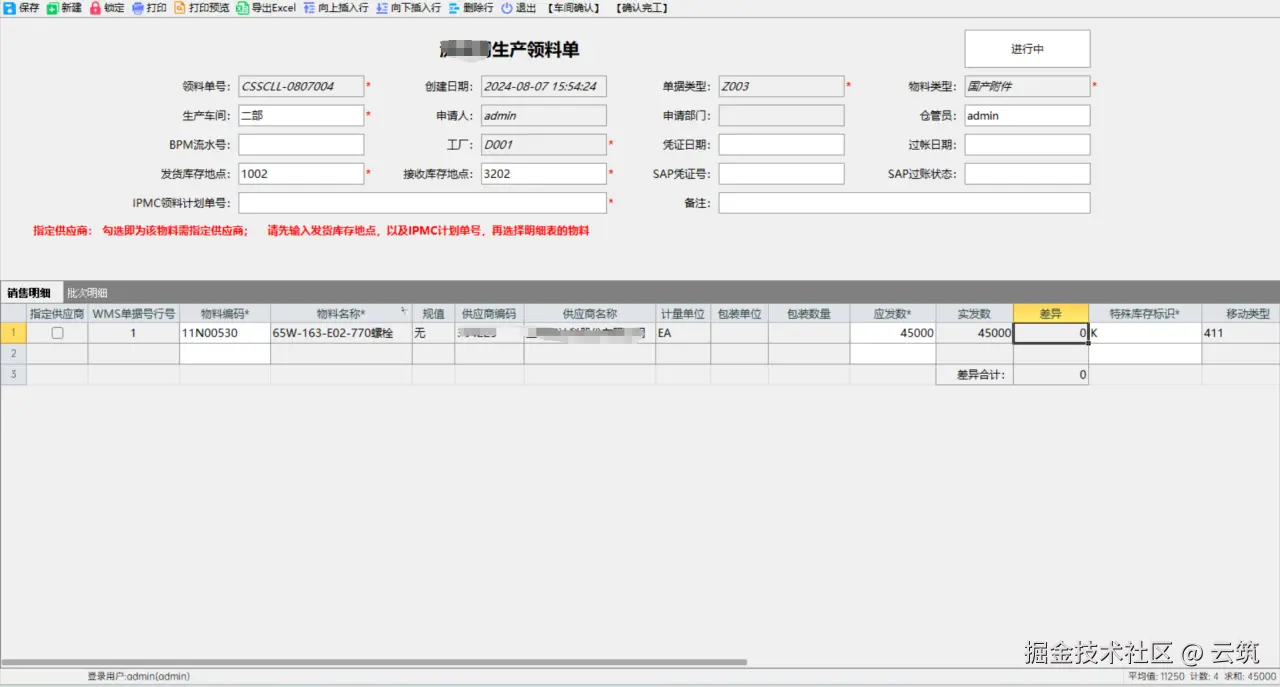1280x687 pixels.
Task: Open filter icon on 物料名称* header
Action: point(404,311)
